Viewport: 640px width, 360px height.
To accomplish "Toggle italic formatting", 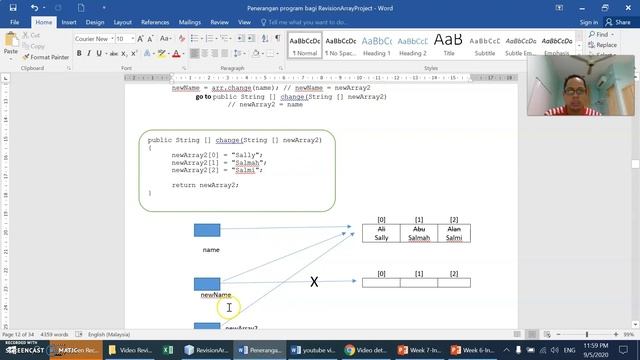I will pos(89,53).
